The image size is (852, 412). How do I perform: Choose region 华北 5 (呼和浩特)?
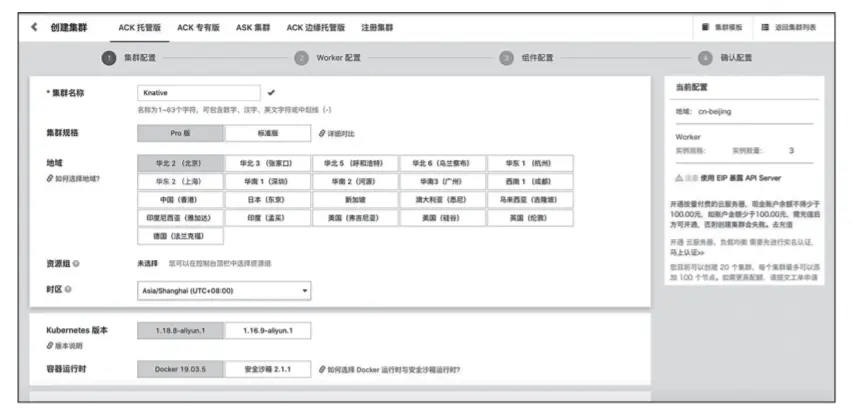355,163
